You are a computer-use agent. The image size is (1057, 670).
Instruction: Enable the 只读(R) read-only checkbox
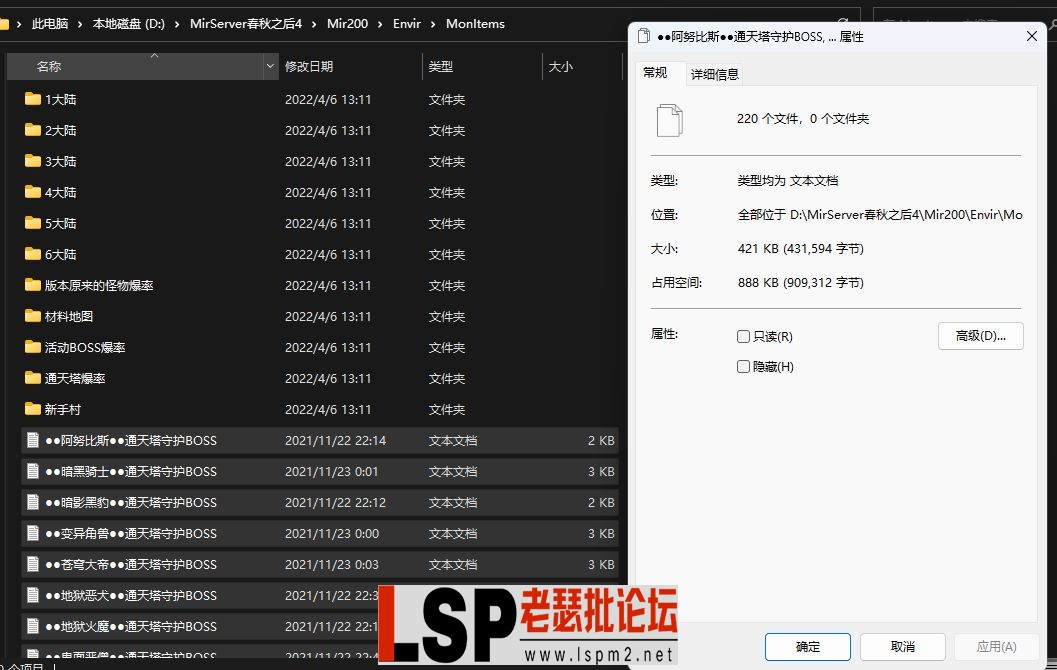pos(744,336)
